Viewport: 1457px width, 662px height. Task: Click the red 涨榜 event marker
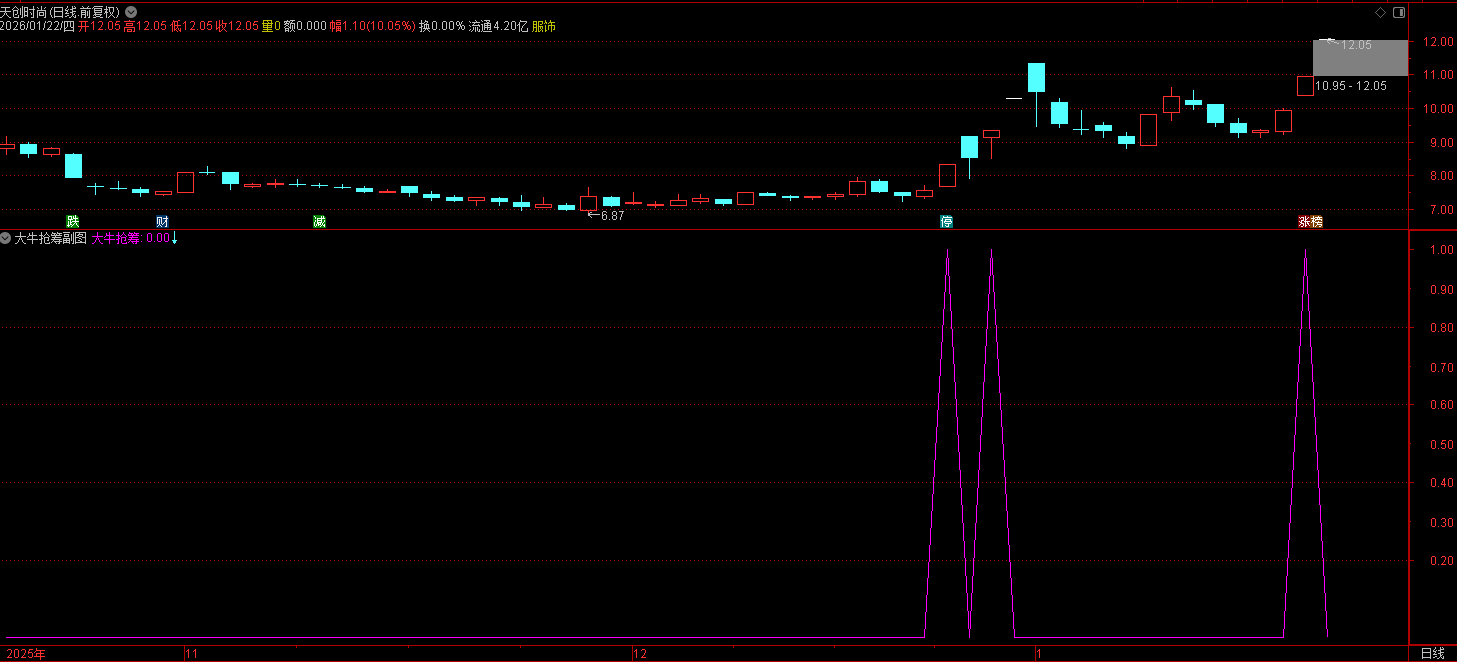tap(1310, 221)
